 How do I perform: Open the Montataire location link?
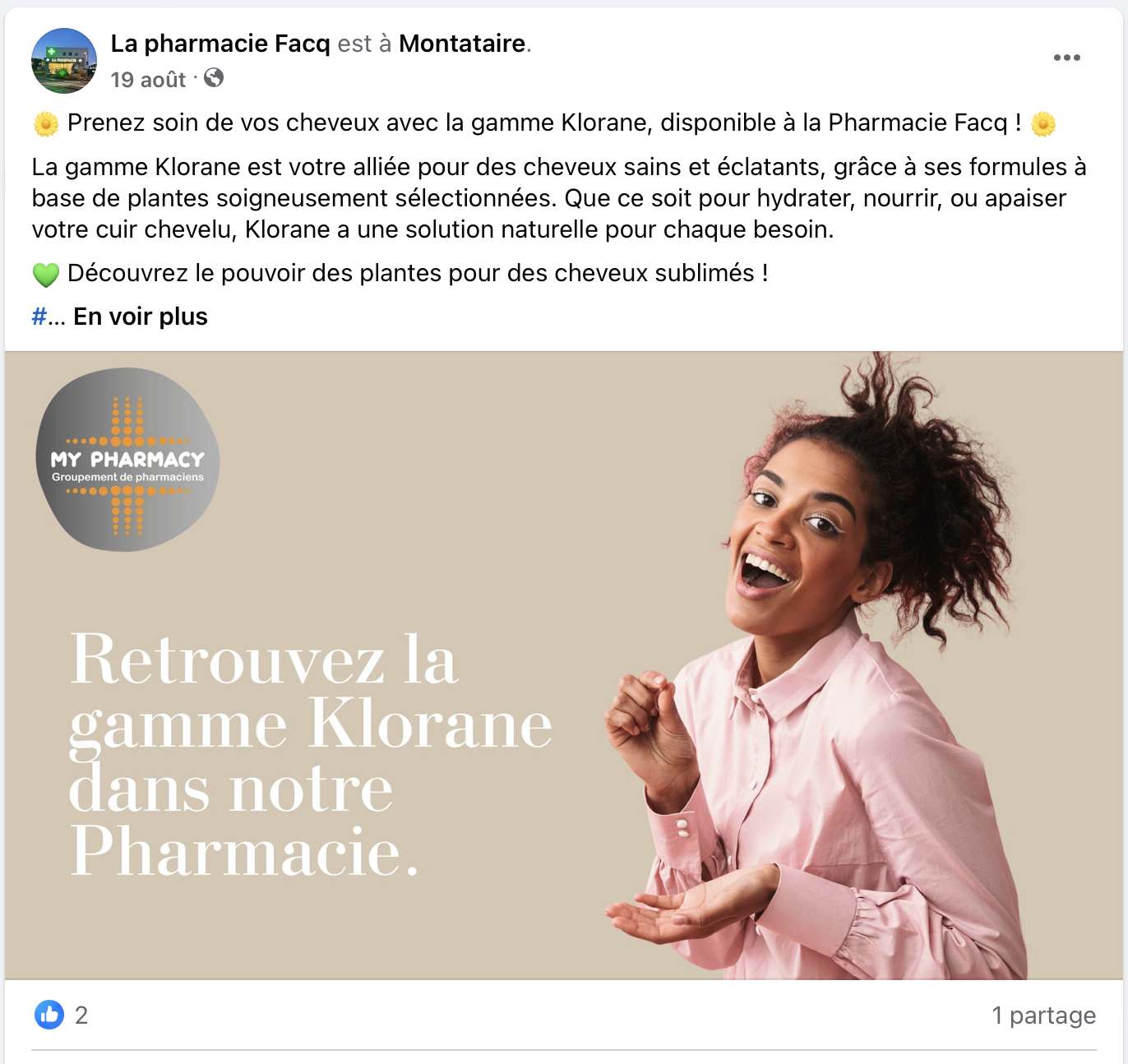(x=462, y=44)
